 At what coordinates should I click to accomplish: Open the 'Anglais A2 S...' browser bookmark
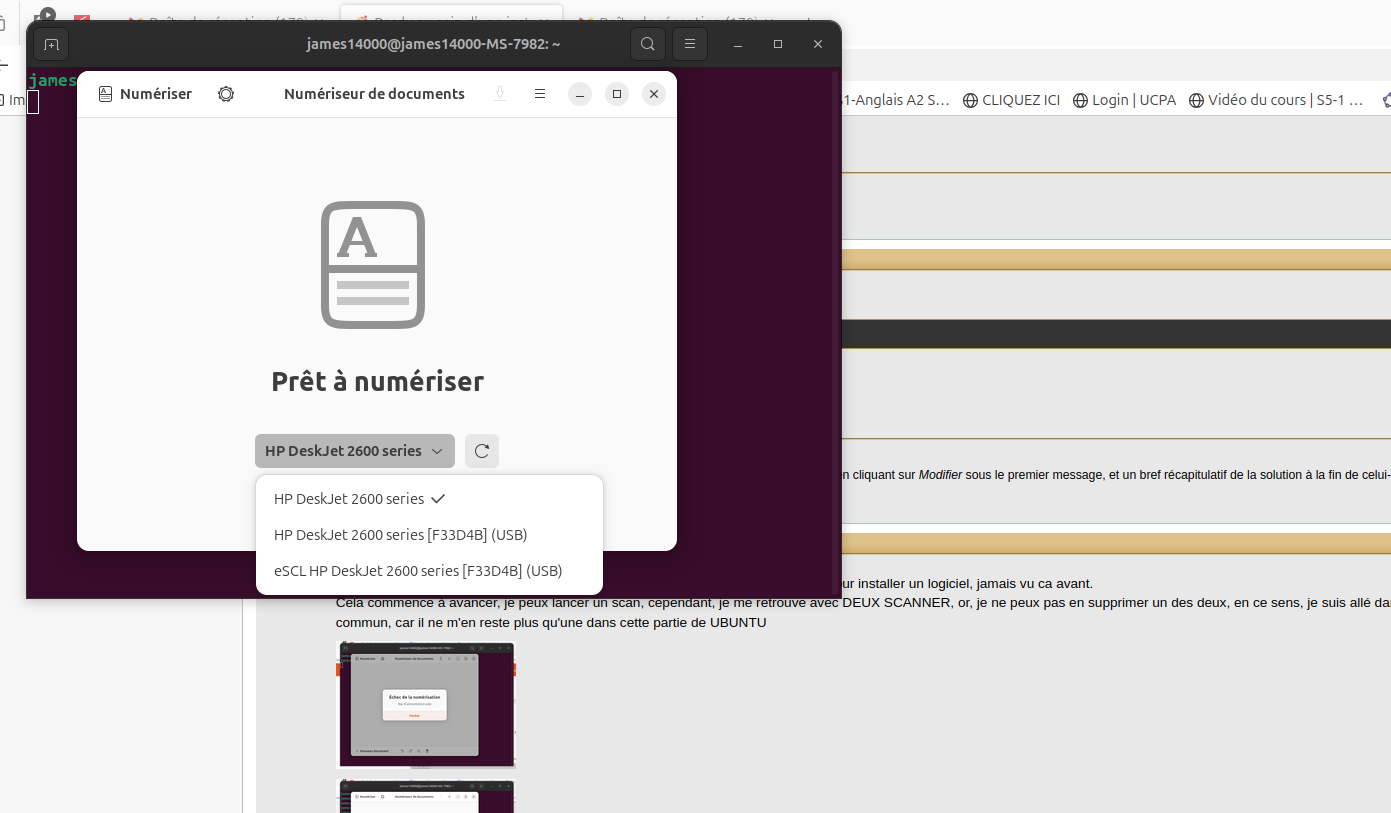pos(896,100)
